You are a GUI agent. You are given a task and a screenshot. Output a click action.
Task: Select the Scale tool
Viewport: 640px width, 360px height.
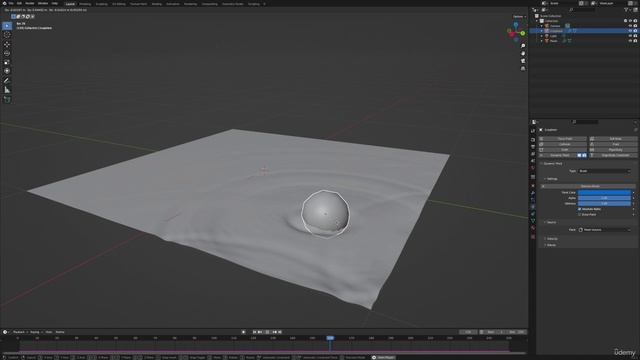click(7, 62)
